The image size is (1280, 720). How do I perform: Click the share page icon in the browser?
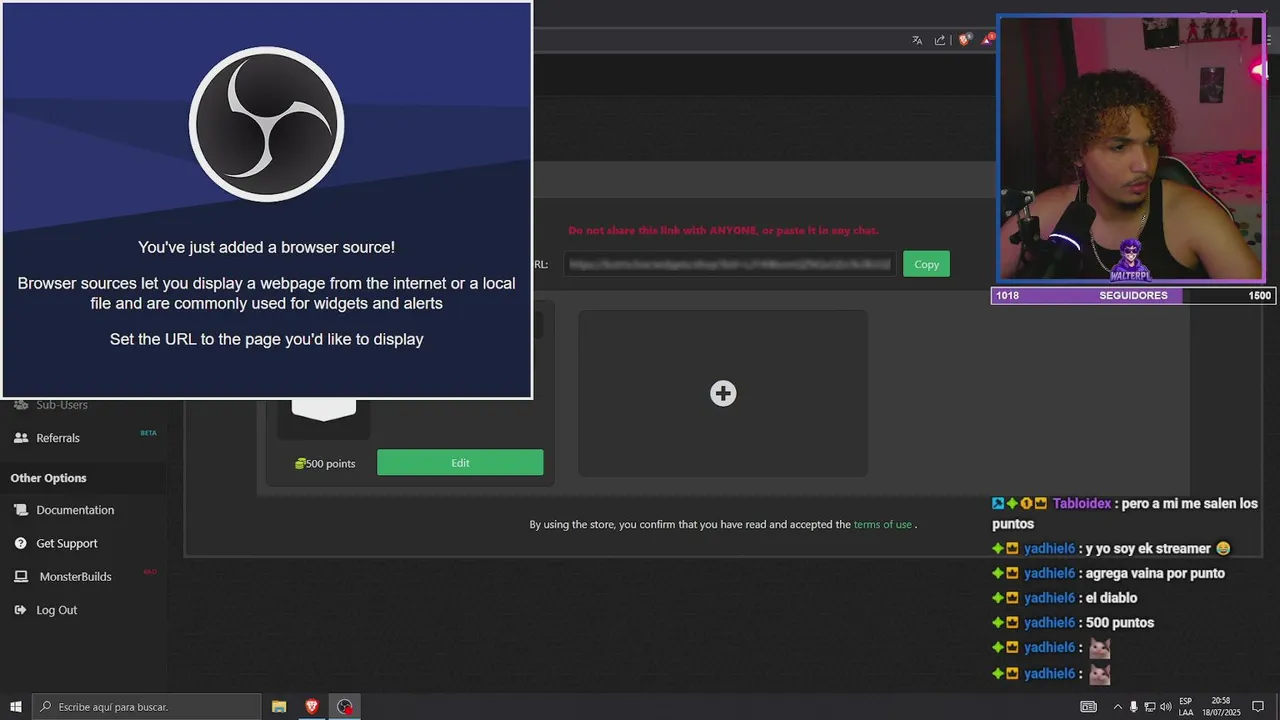click(940, 40)
